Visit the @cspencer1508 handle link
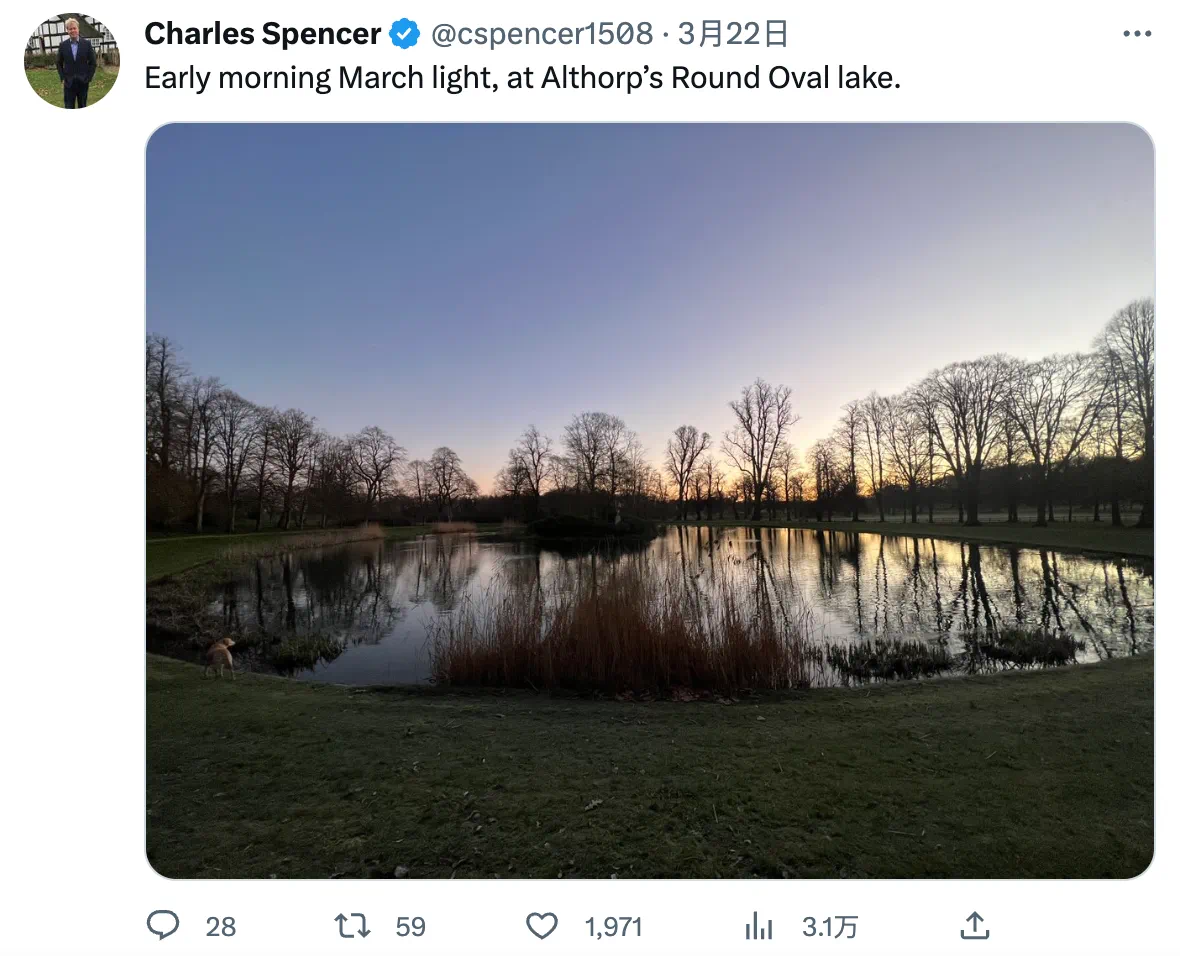 [542, 34]
